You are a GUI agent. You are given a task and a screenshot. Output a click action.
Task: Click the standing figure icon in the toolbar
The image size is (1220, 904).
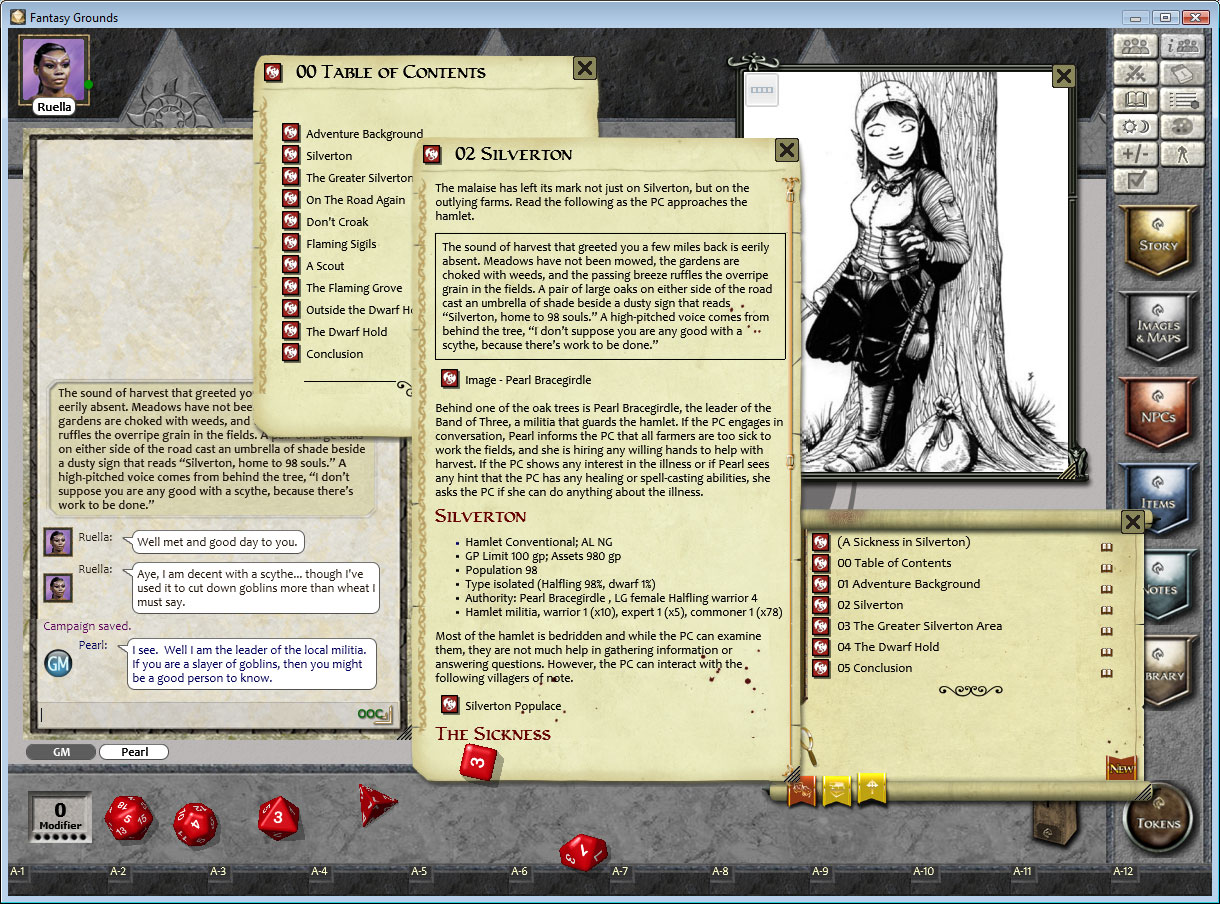point(1183,153)
